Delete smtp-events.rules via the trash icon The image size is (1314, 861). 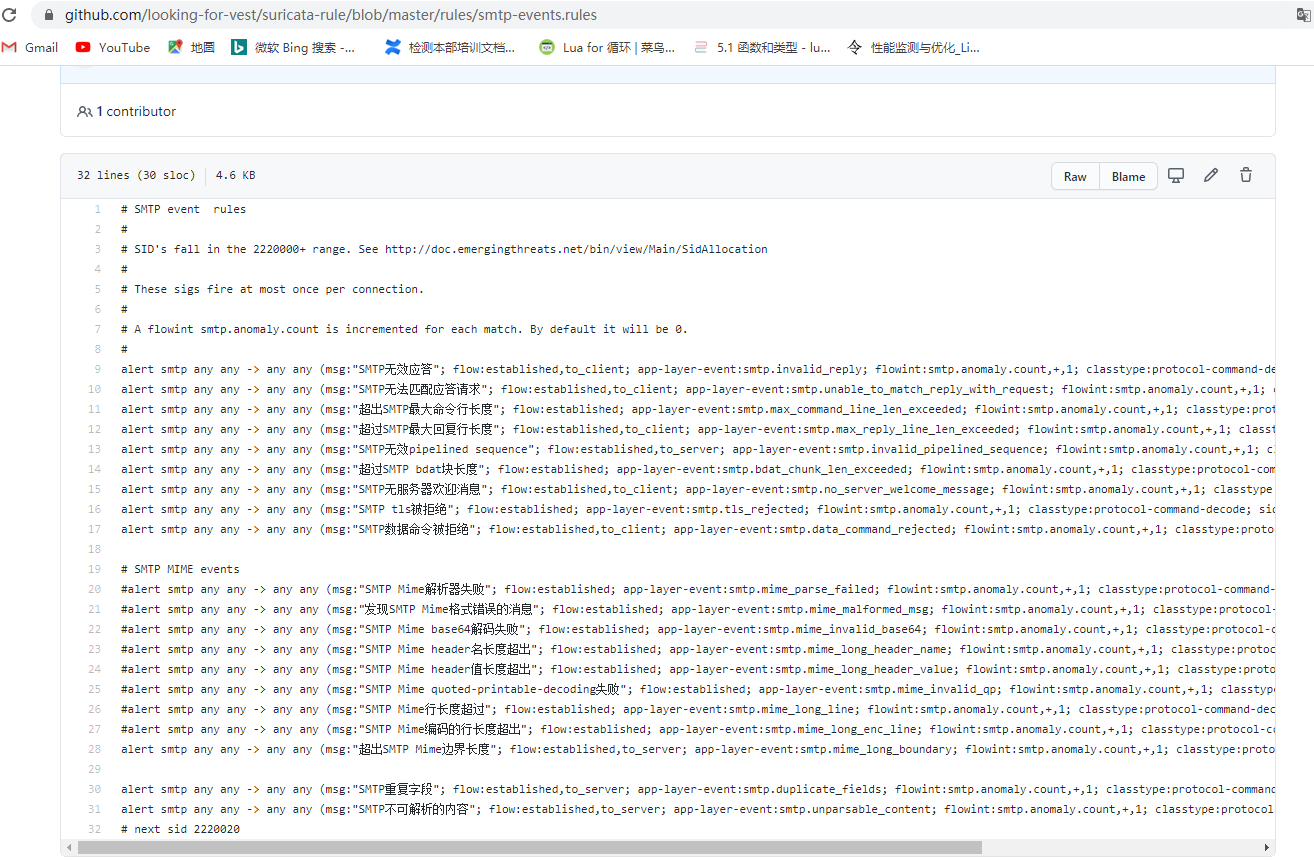(x=1245, y=175)
